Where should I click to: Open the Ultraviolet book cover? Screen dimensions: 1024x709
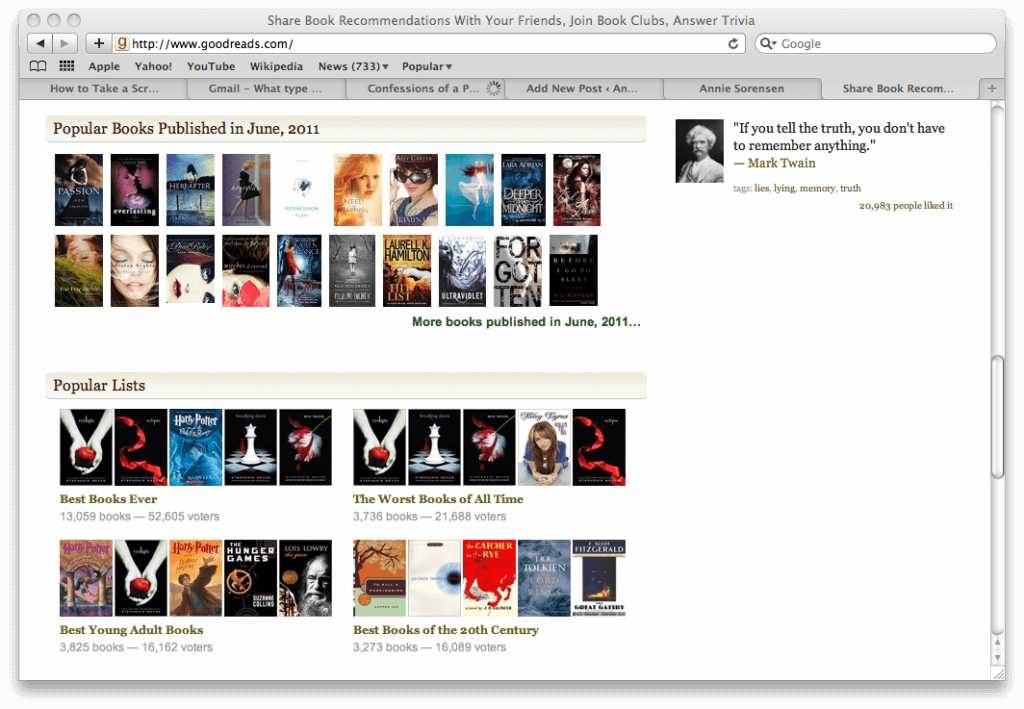[462, 271]
